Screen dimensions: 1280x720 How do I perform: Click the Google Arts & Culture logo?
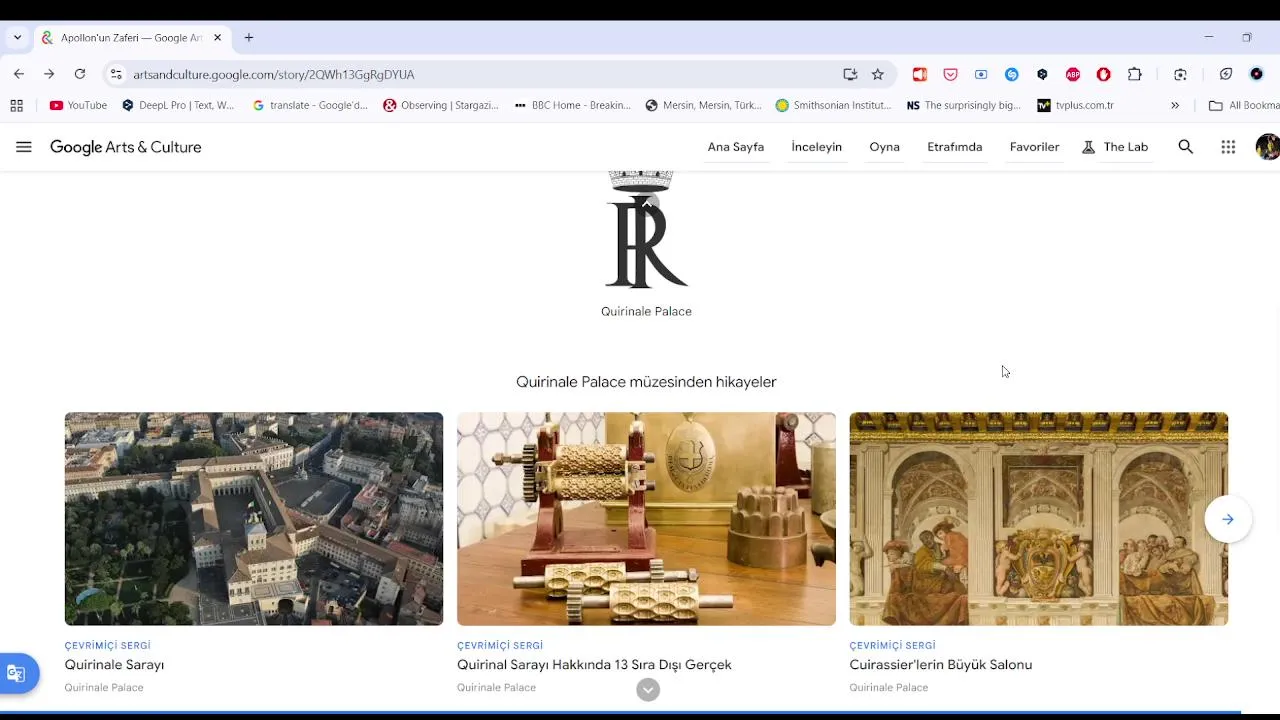(126, 147)
